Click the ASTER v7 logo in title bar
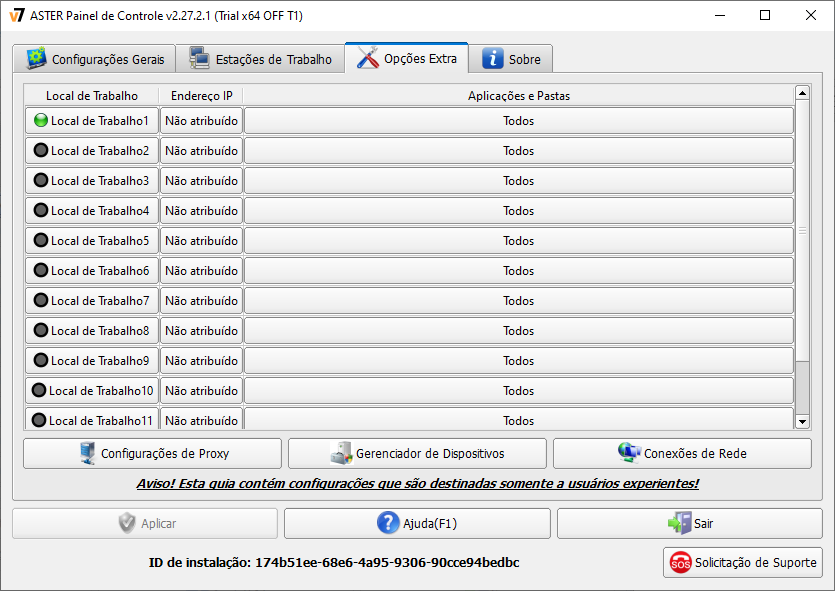This screenshot has width=835, height=591. coord(17,15)
